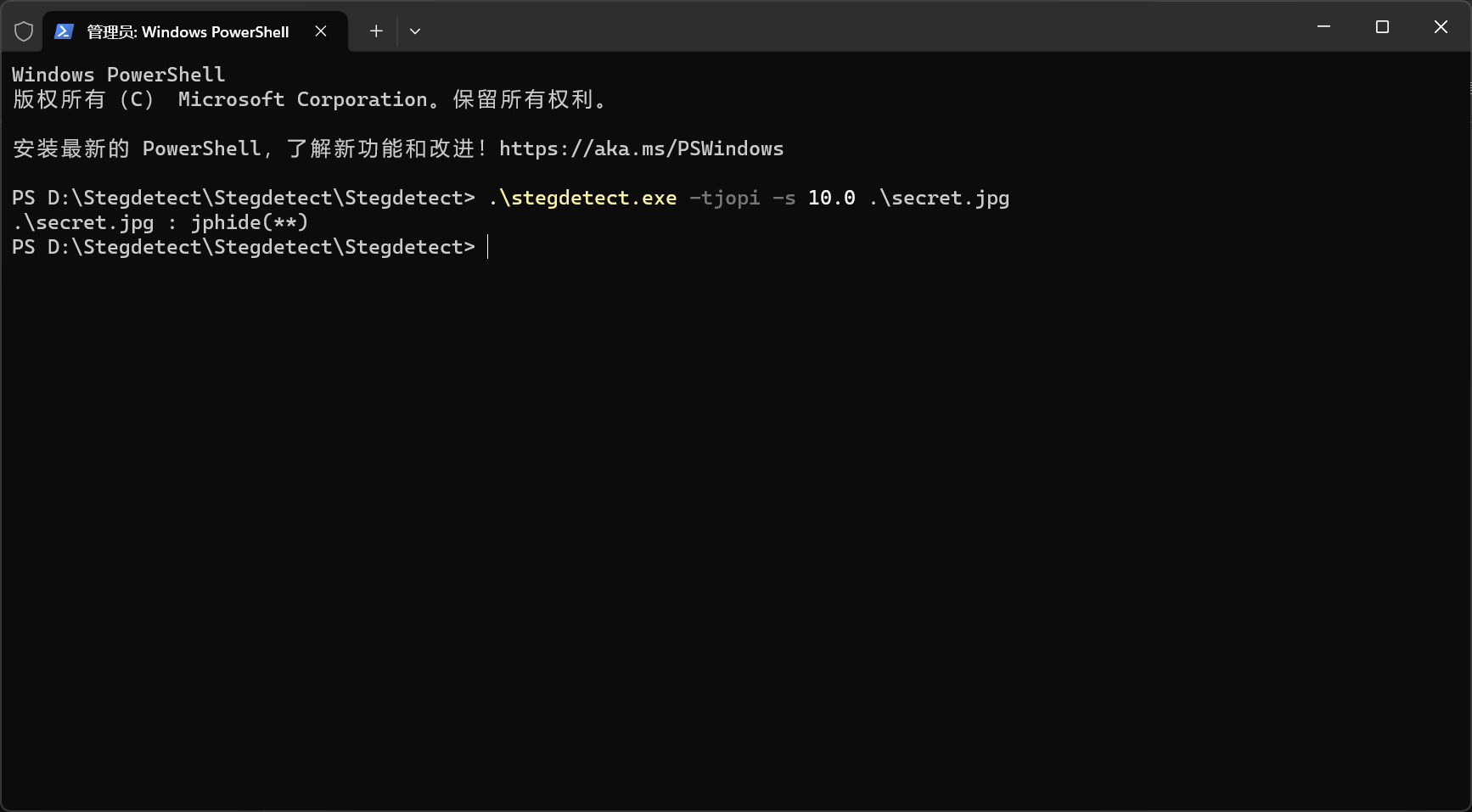Click the 10.0 sensitivity value

click(x=831, y=198)
